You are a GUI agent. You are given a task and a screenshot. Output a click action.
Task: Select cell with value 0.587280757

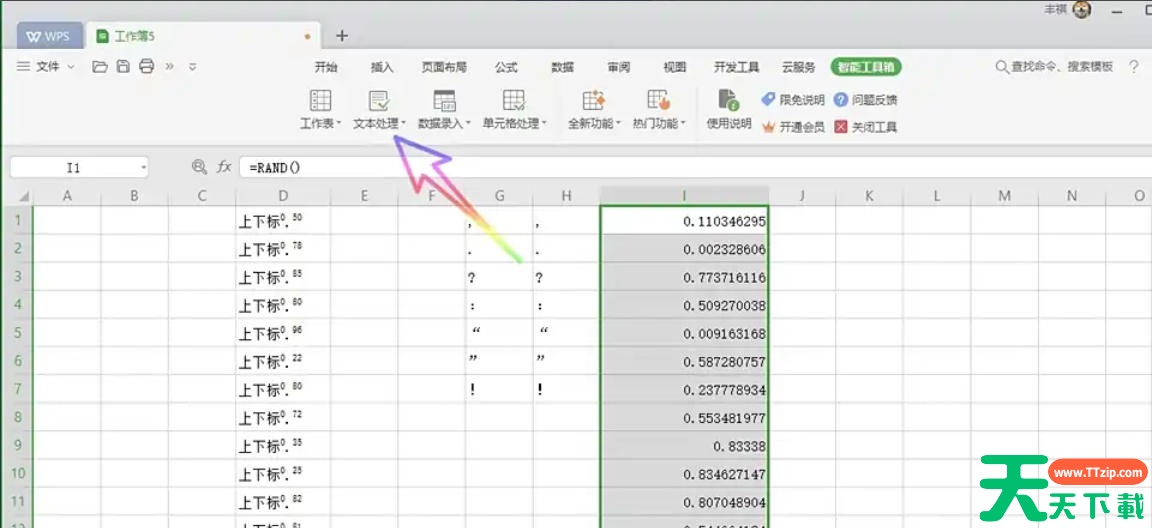684,361
